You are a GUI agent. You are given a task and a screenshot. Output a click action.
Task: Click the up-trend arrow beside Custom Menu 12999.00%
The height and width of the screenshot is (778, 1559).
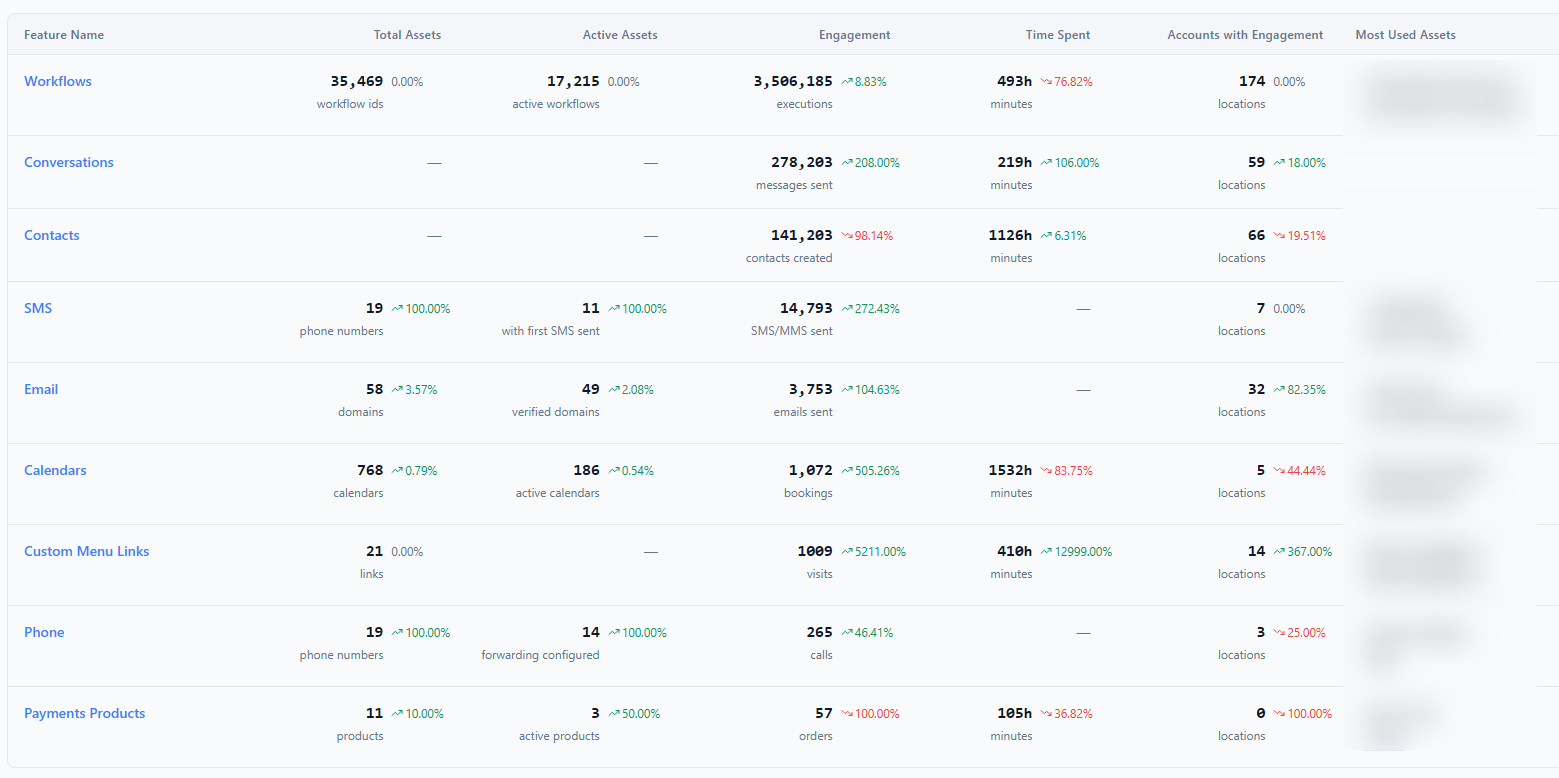click(1046, 552)
